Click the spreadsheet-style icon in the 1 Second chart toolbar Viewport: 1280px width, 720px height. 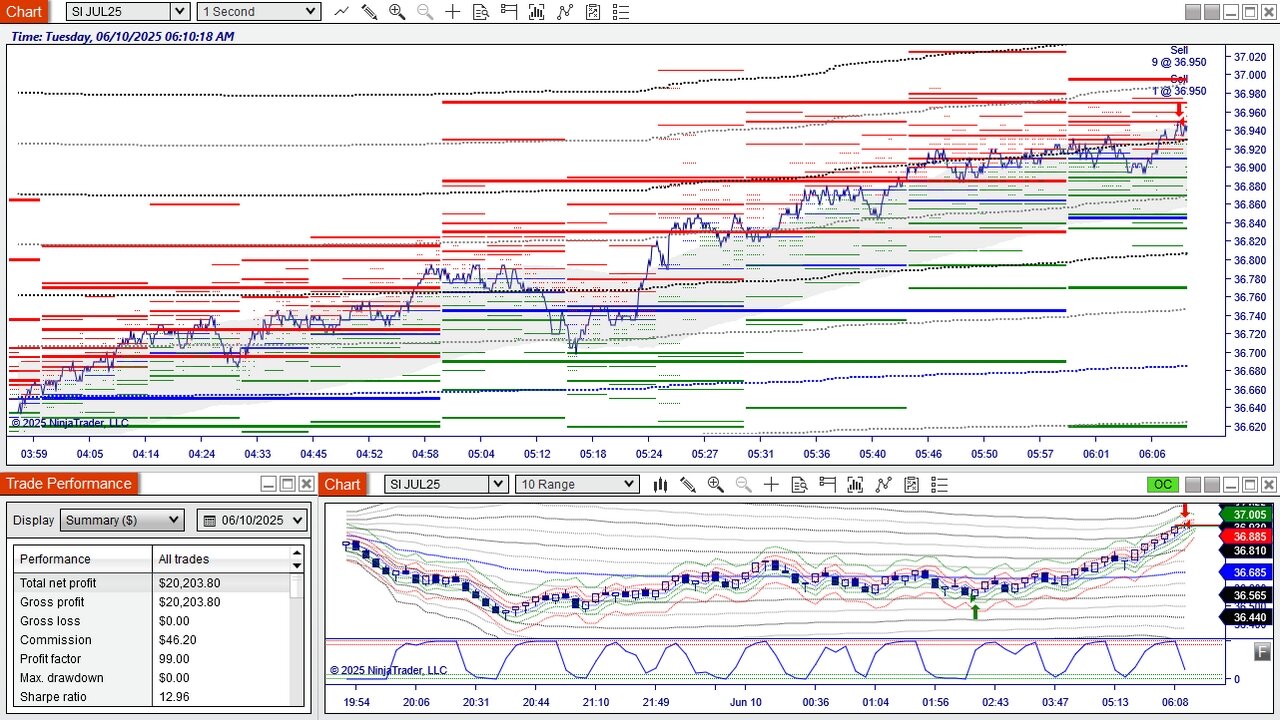[x=593, y=12]
